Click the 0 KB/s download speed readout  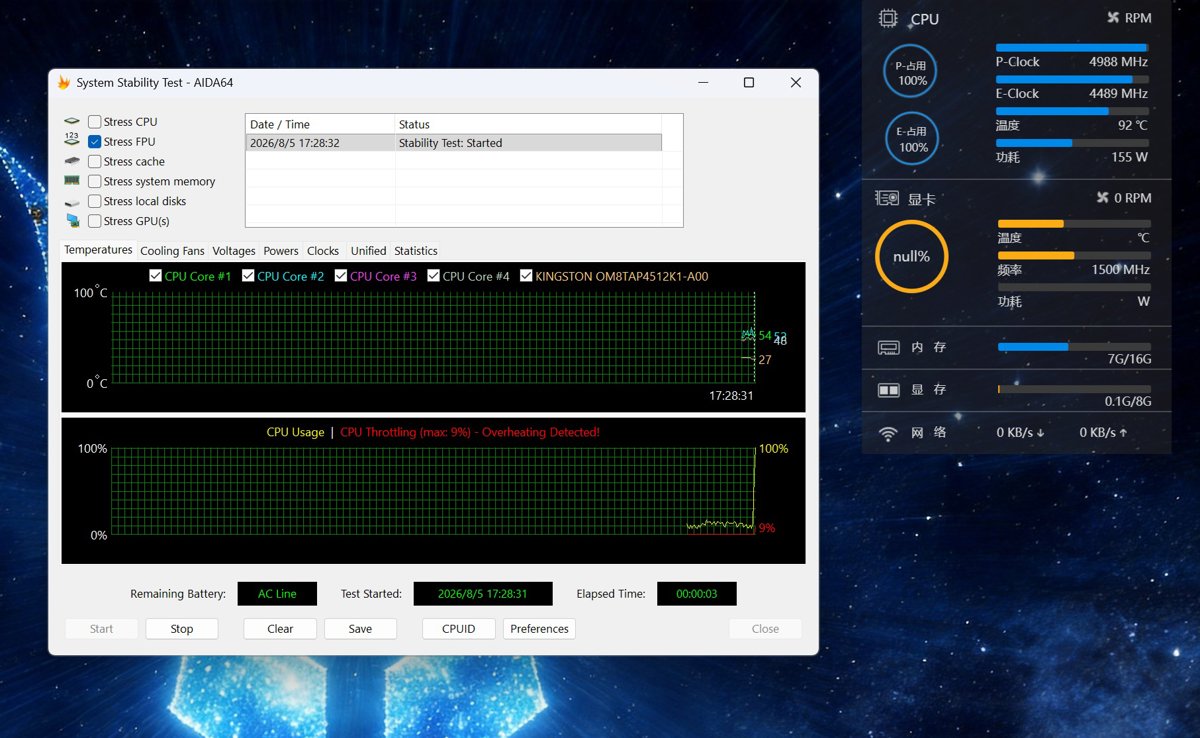(x=1021, y=433)
